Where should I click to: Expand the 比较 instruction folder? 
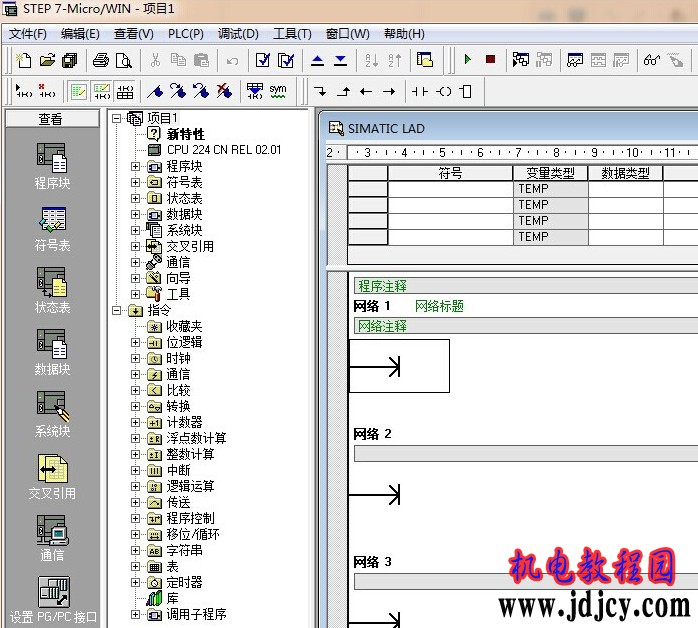135,390
